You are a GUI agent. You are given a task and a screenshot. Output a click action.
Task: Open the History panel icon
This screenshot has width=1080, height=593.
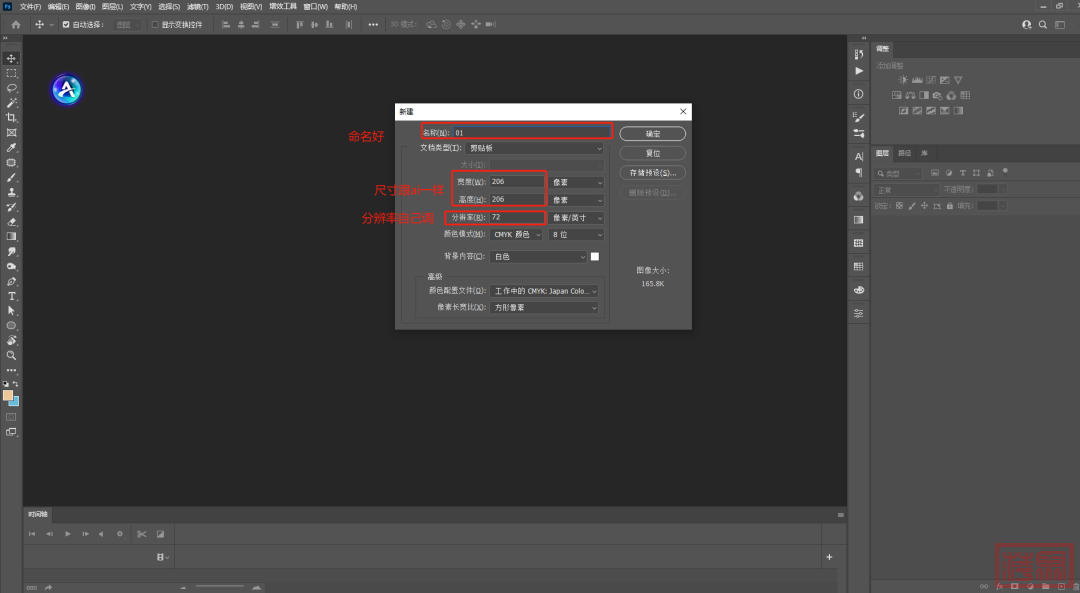coord(858,54)
